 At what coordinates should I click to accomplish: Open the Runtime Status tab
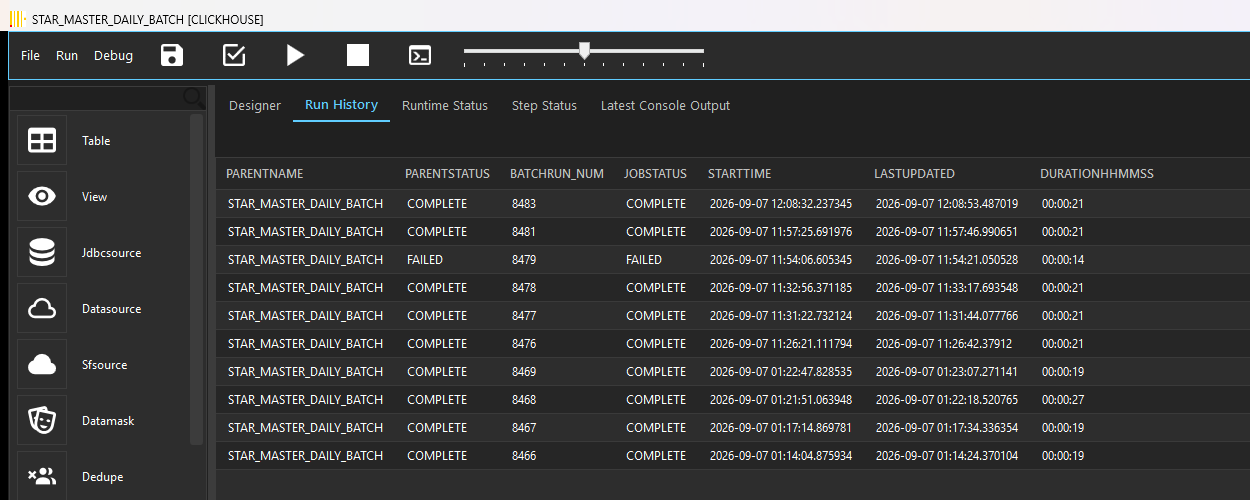[445, 105]
